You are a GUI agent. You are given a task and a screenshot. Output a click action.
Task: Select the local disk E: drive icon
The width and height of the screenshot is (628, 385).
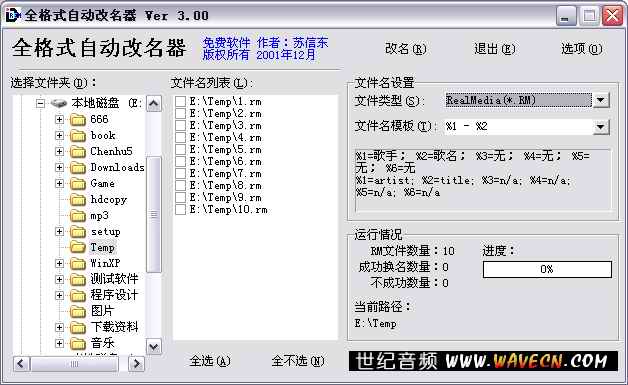point(59,103)
